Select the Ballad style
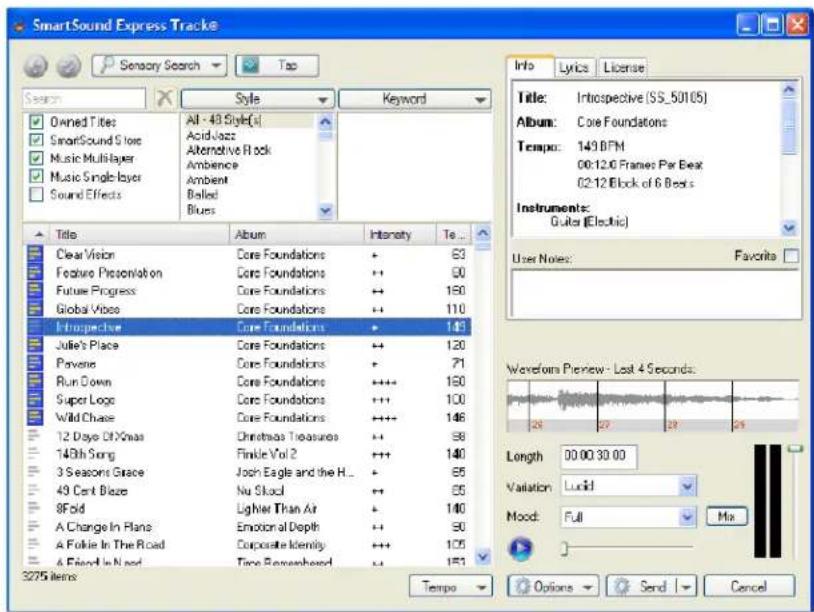This screenshot has width=814, height=612. click(202, 195)
